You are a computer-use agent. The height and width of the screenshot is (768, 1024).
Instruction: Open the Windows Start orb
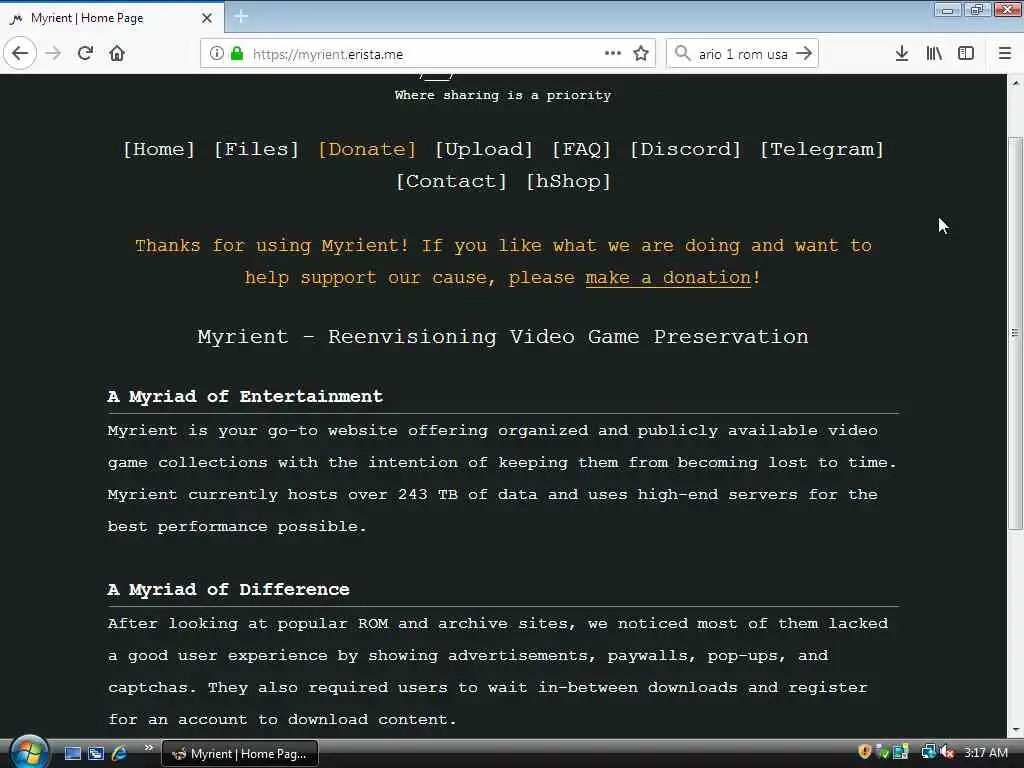tap(28, 752)
